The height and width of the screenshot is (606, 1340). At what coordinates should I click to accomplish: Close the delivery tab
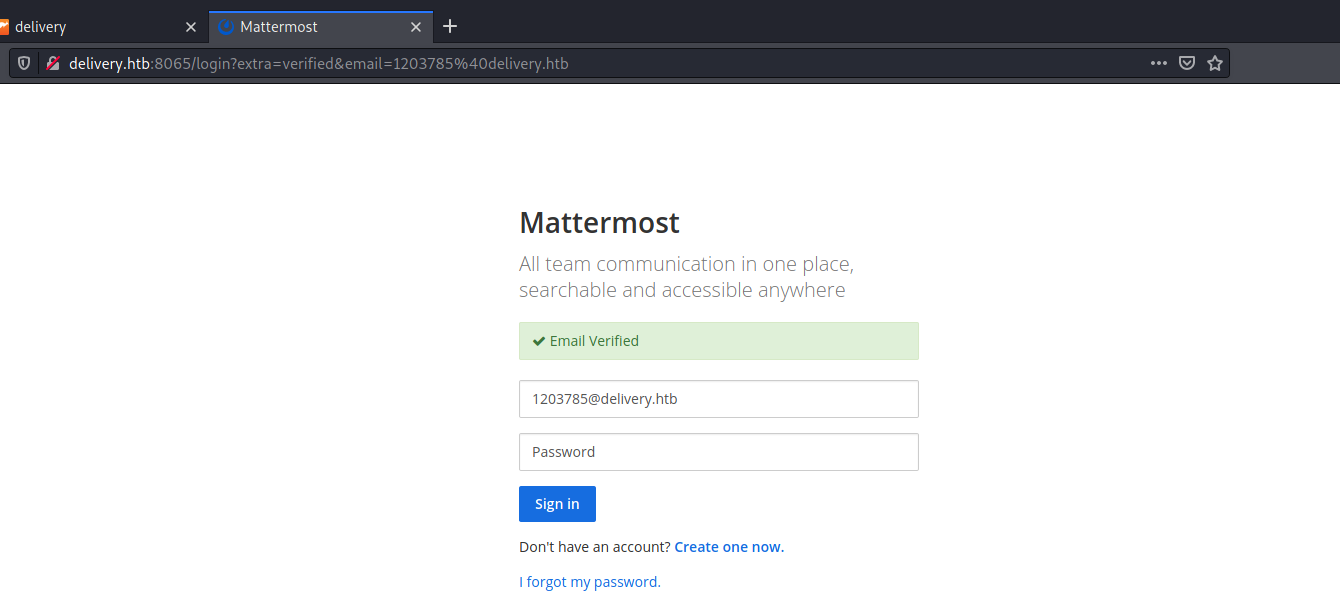click(191, 27)
